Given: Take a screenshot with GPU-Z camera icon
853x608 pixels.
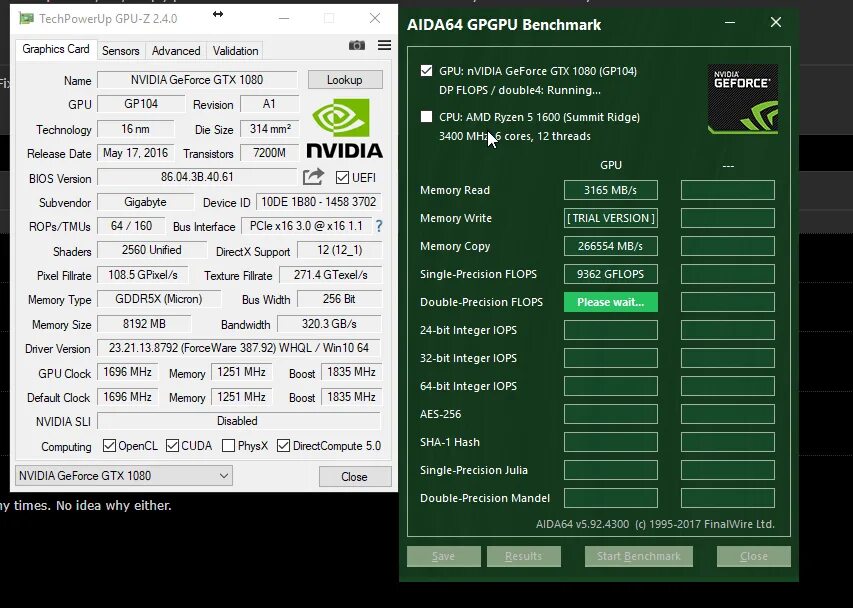Looking at the screenshot, I should point(357,45).
